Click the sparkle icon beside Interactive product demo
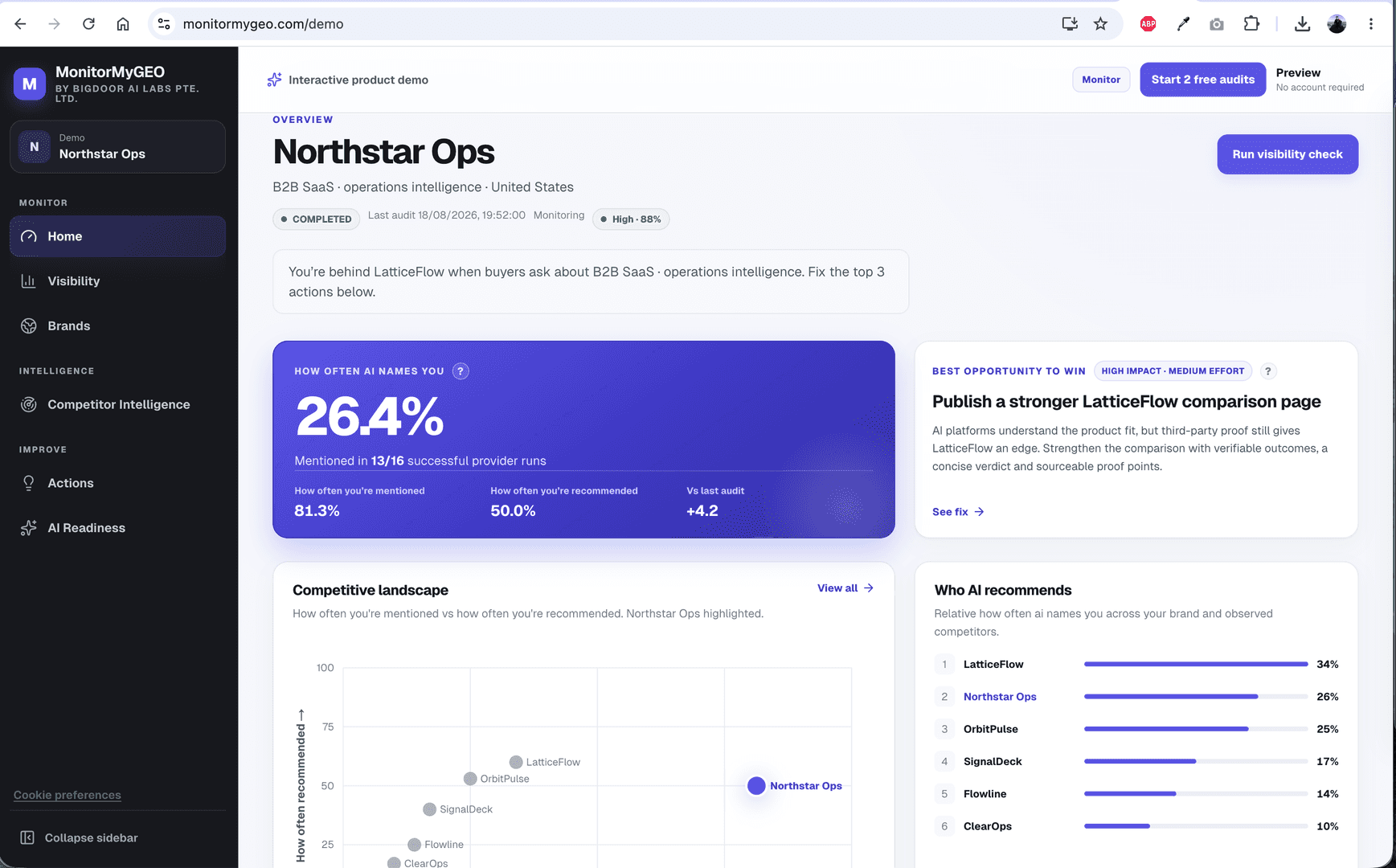 tap(275, 80)
